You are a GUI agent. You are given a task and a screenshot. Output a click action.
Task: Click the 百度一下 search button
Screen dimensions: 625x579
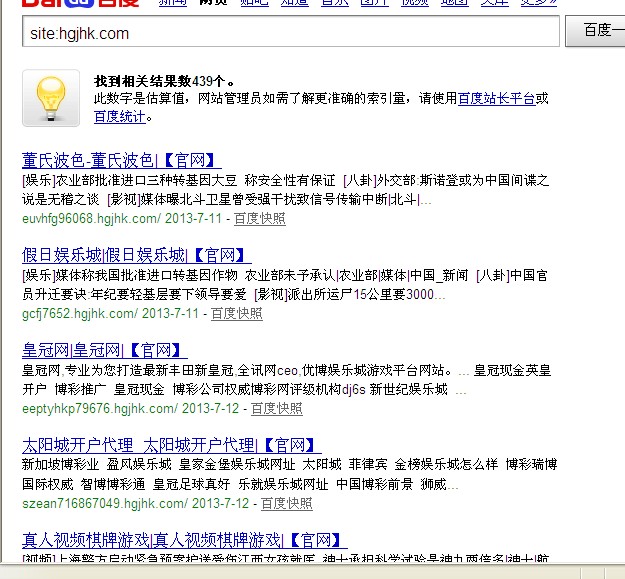click(x=596, y=31)
